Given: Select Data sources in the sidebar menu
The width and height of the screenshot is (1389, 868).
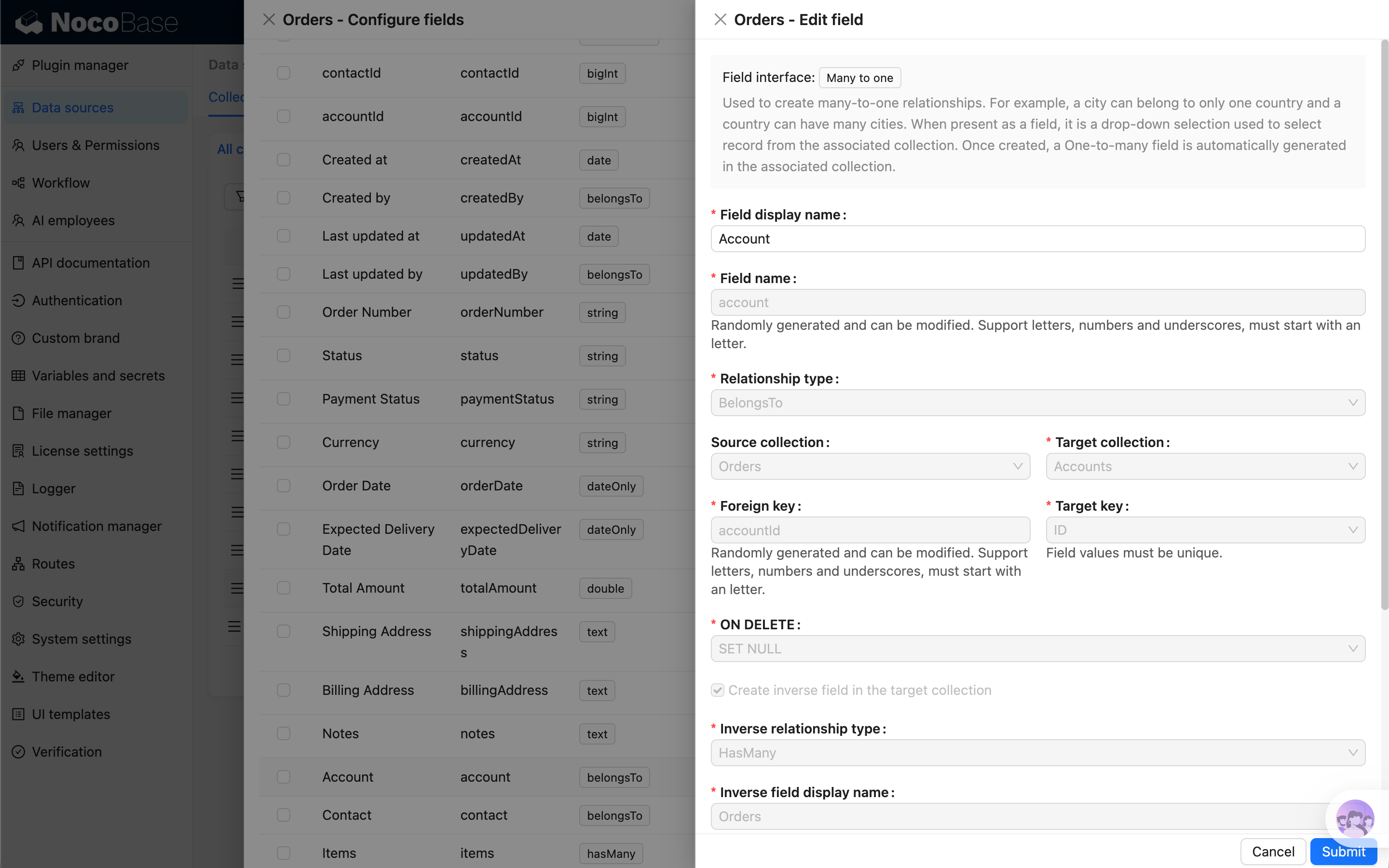Looking at the screenshot, I should pos(72,108).
